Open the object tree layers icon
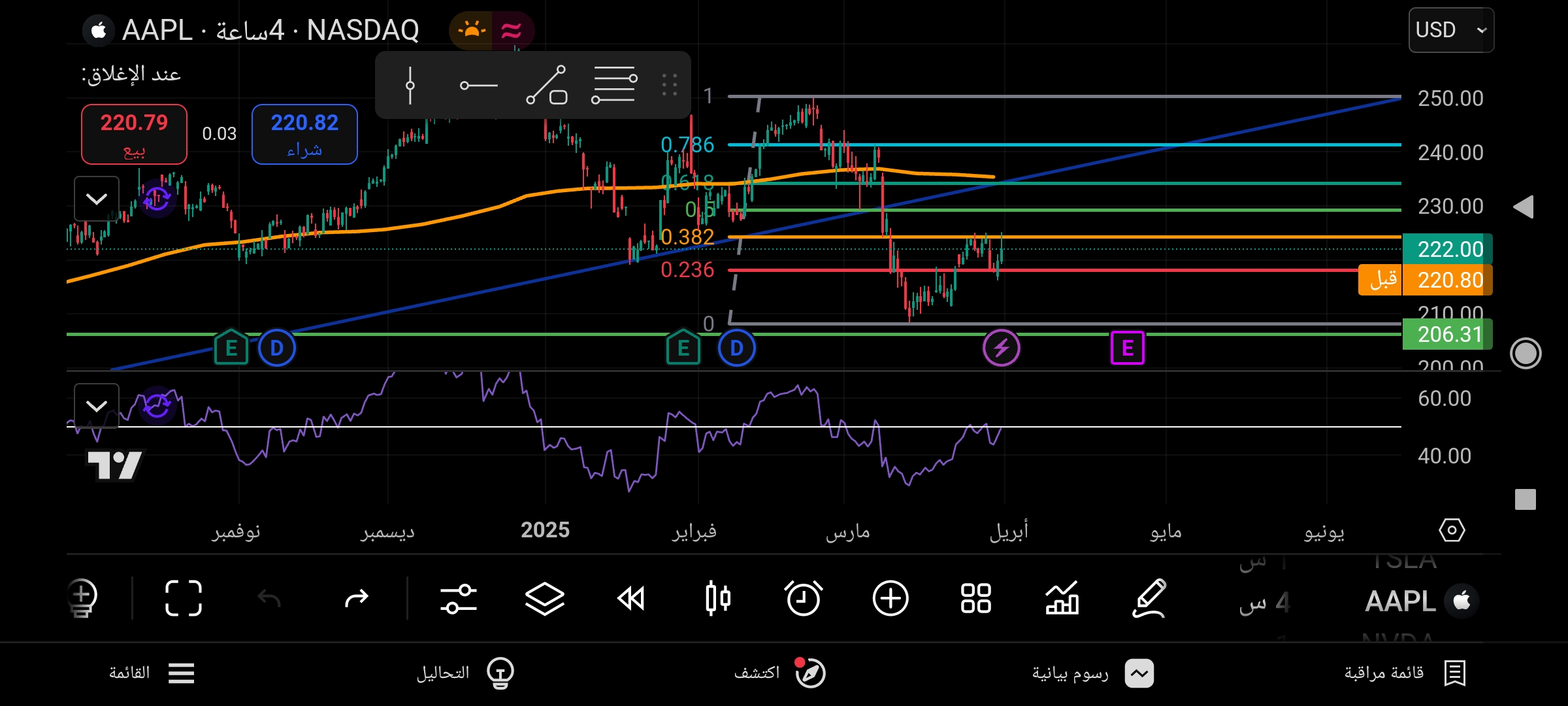The width and height of the screenshot is (1568, 706). click(x=545, y=598)
